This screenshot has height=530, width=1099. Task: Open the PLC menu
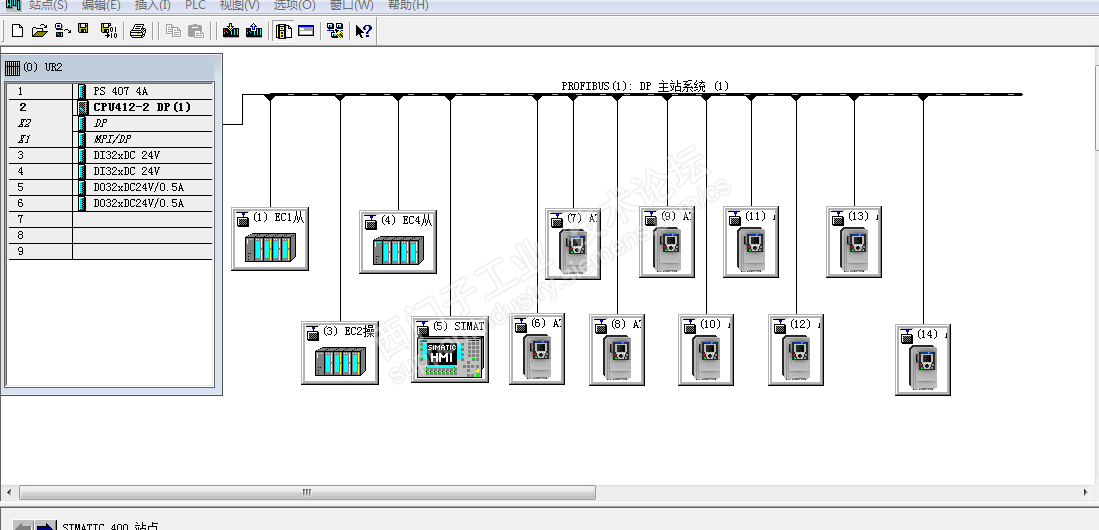pyautogui.click(x=196, y=6)
